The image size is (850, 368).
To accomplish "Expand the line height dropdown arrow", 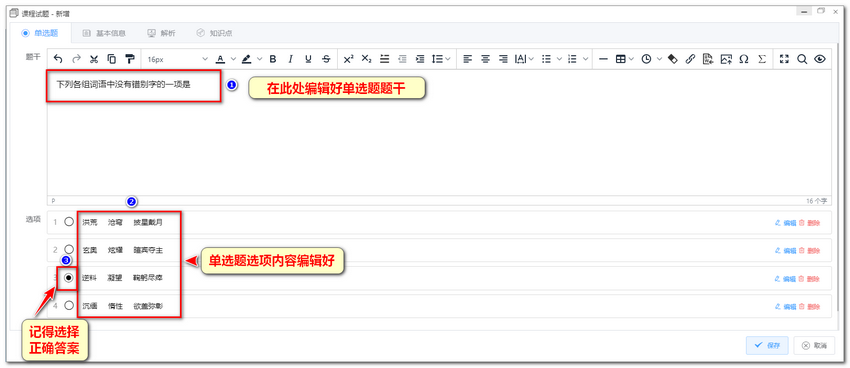I will click(x=448, y=59).
